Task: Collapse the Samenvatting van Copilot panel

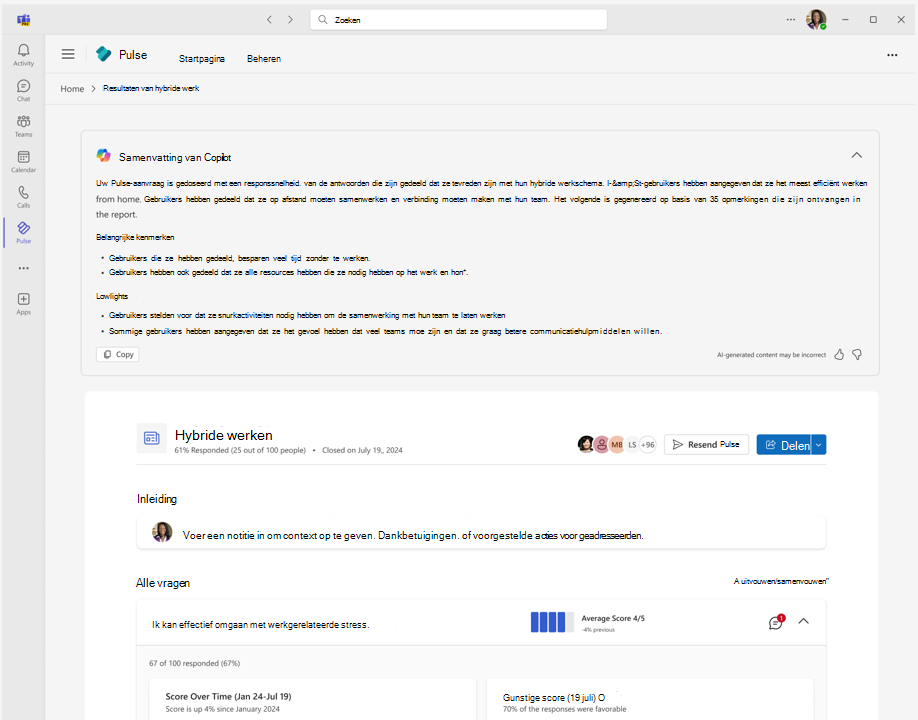Action: click(856, 155)
